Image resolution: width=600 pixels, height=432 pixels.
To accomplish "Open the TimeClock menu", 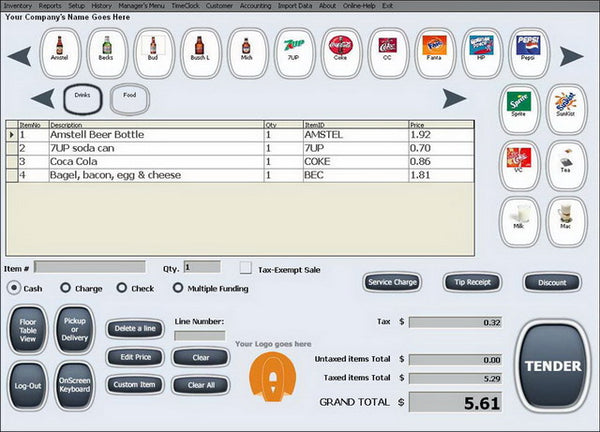I will 185,6.
